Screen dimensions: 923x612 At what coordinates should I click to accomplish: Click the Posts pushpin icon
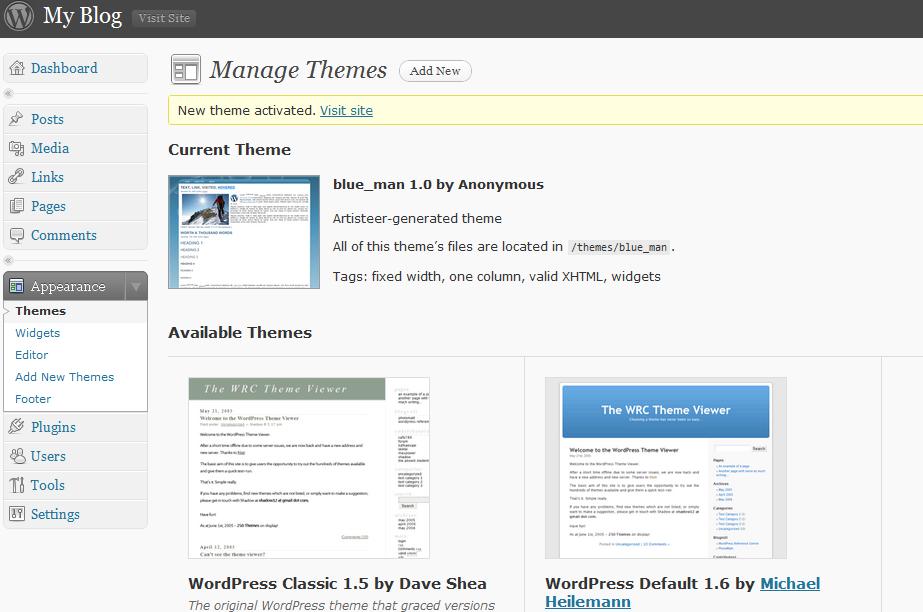16,119
